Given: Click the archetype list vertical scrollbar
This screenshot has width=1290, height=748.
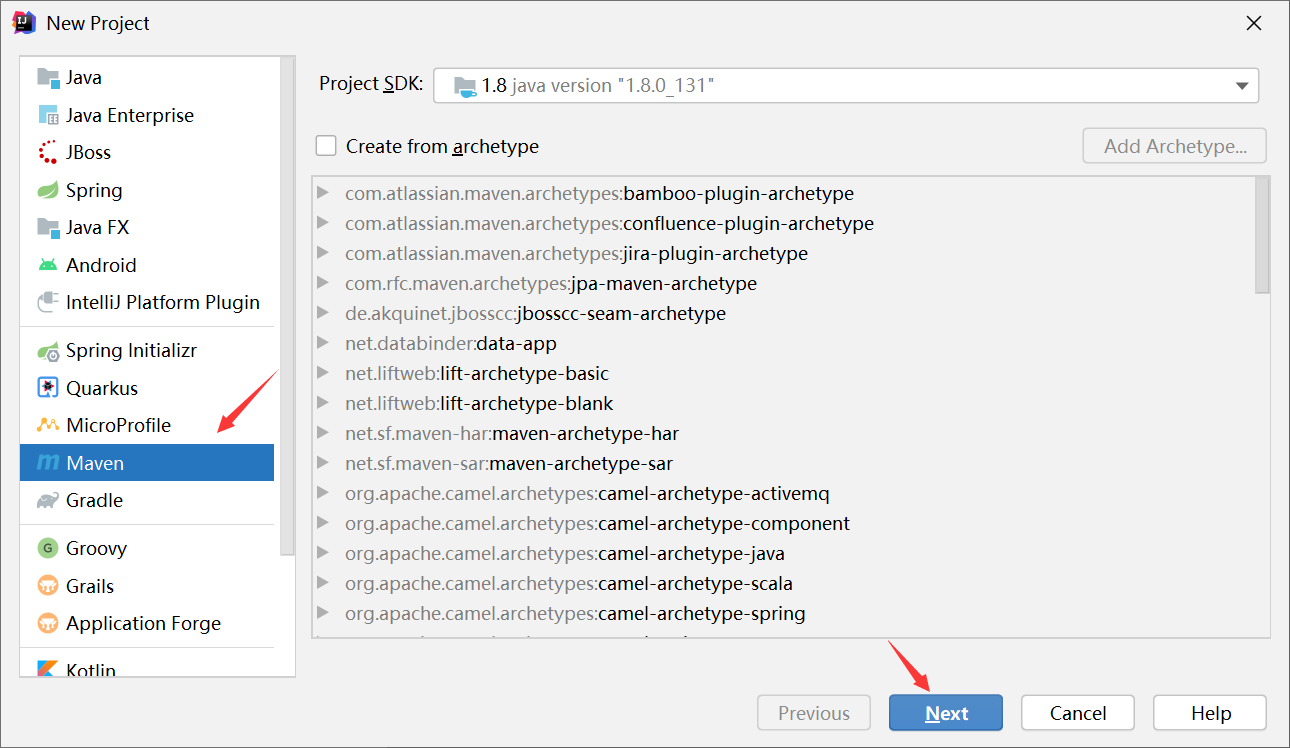Looking at the screenshot, I should point(1262,236).
